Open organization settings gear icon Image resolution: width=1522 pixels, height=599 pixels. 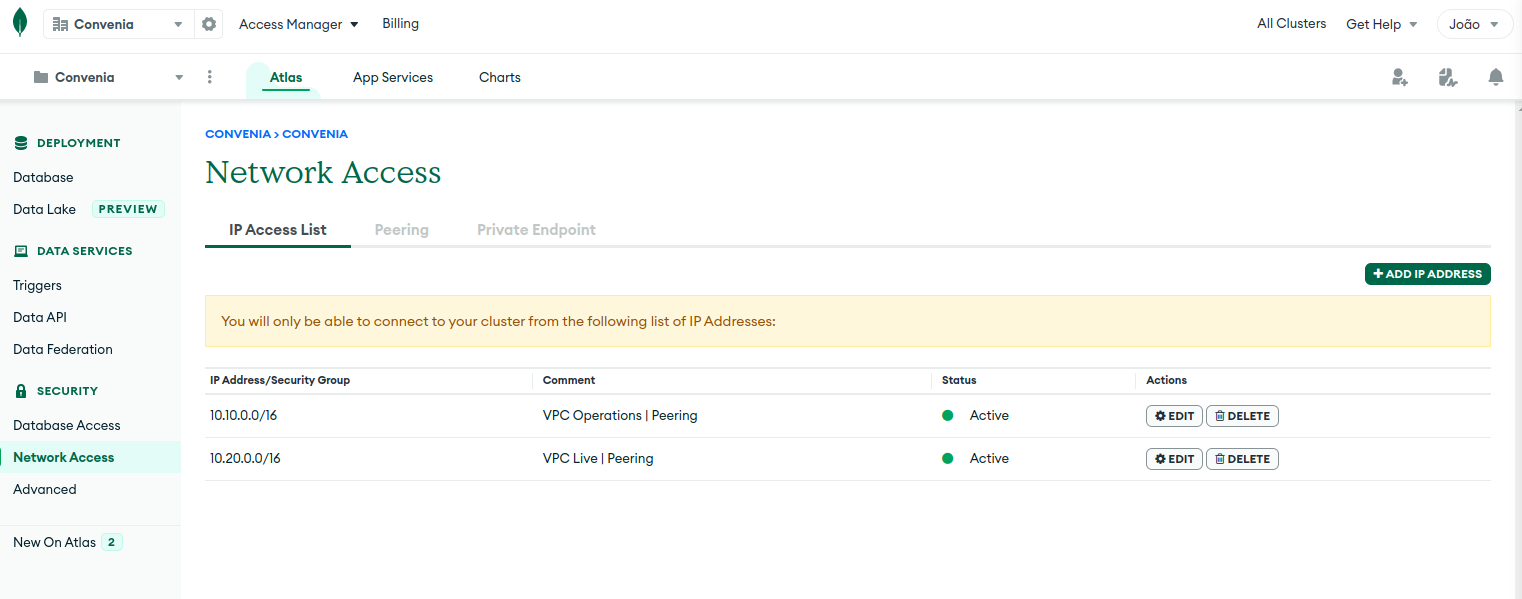pos(209,24)
